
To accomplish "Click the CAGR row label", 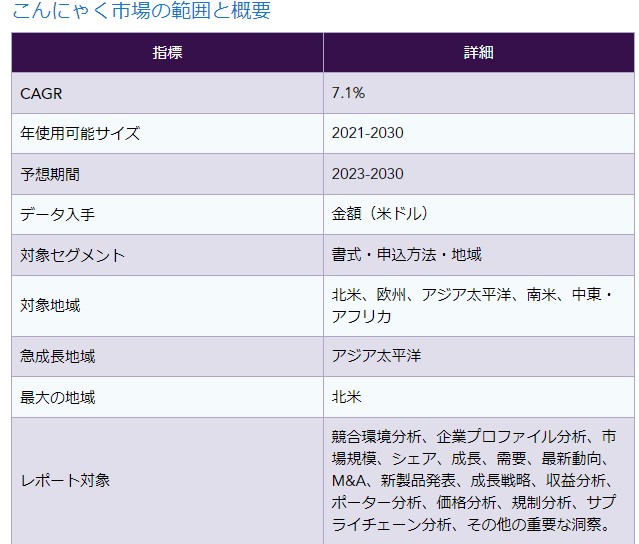I will coord(42,93).
